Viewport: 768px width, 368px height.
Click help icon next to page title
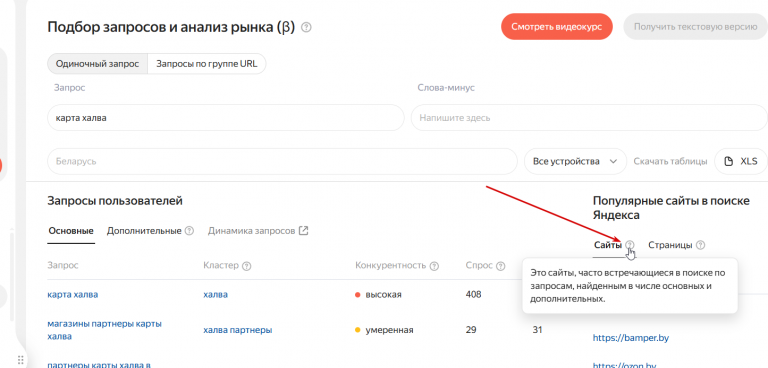coord(307,27)
